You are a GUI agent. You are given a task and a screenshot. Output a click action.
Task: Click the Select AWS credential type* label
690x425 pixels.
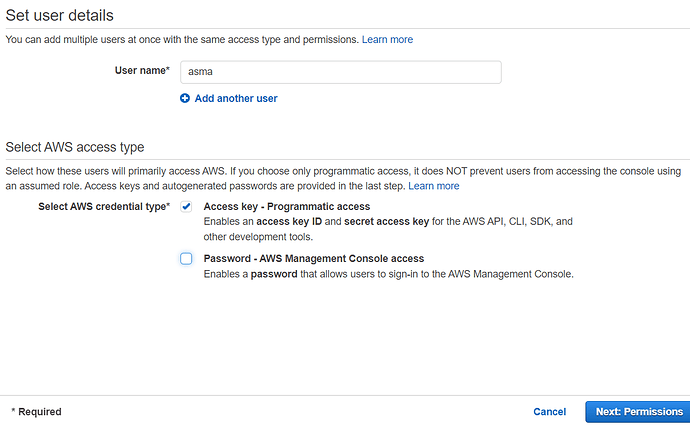click(x=104, y=206)
